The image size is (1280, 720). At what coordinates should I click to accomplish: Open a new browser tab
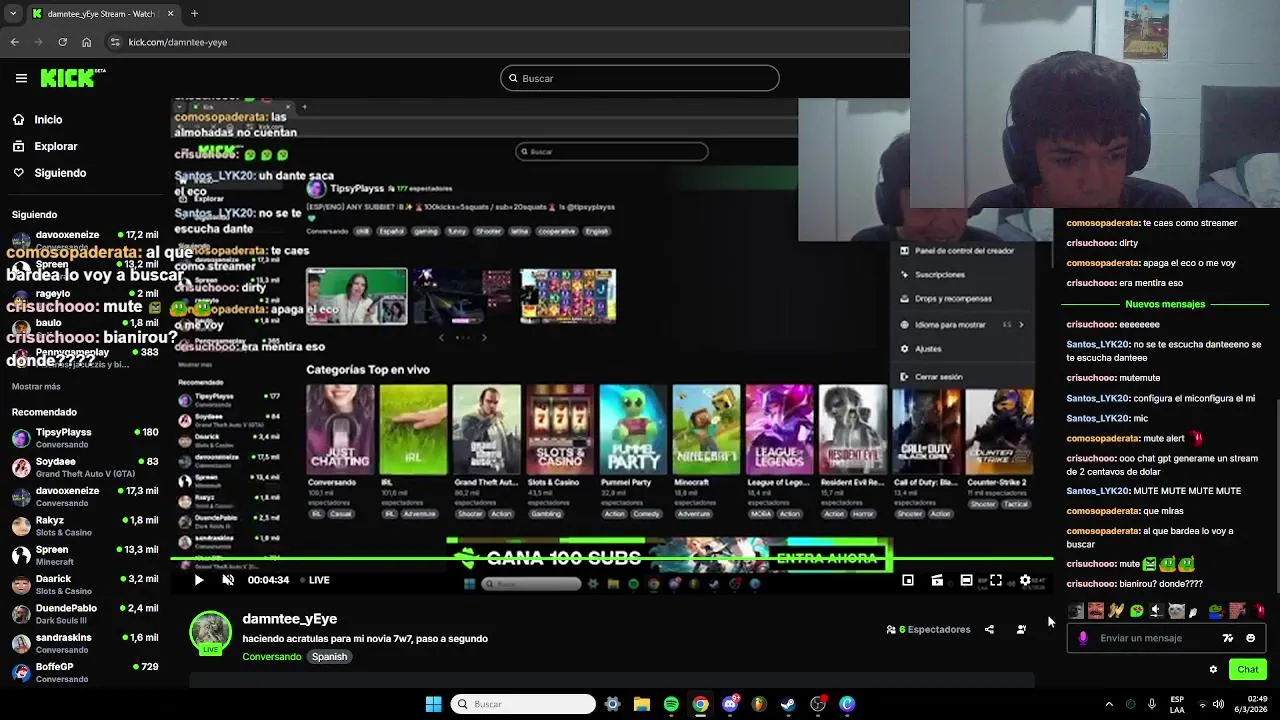click(194, 14)
